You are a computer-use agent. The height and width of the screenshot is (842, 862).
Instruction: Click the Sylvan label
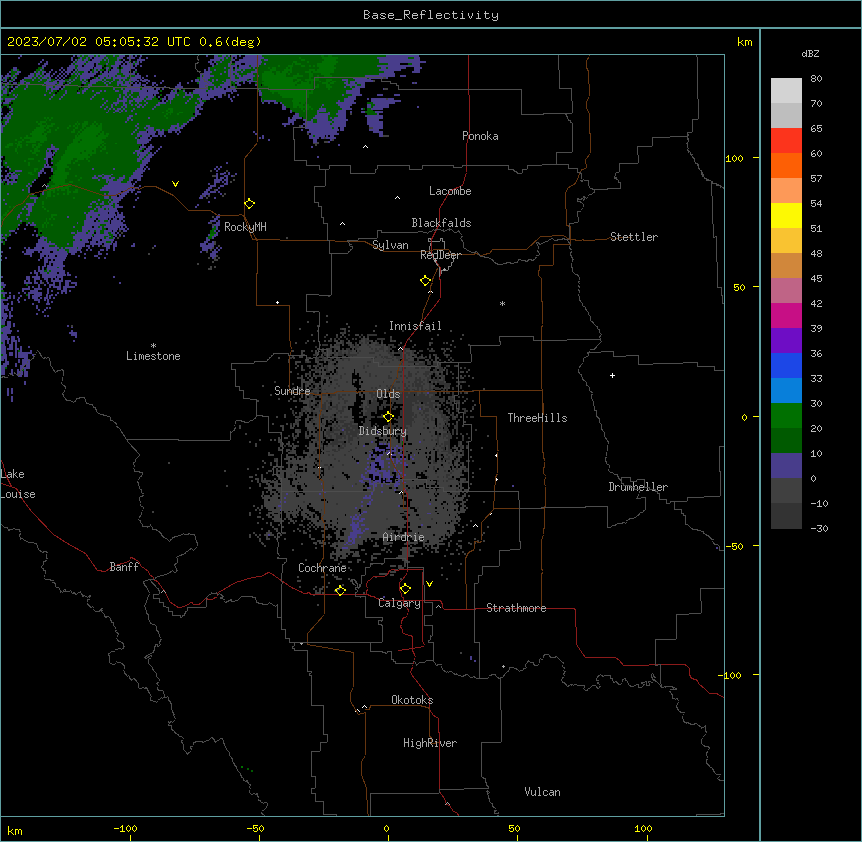point(390,245)
